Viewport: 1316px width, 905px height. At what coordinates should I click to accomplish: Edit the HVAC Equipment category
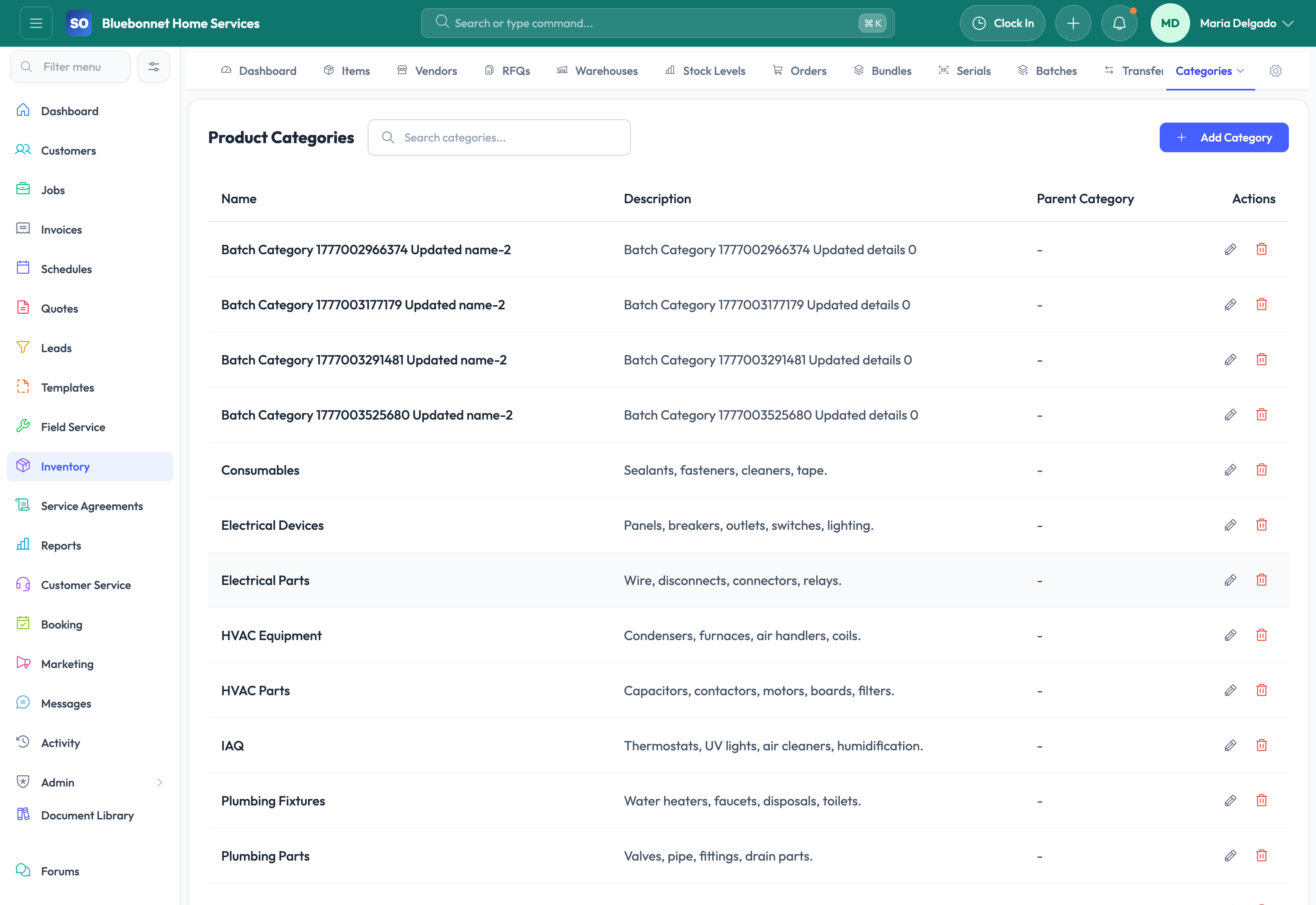[1230, 635]
